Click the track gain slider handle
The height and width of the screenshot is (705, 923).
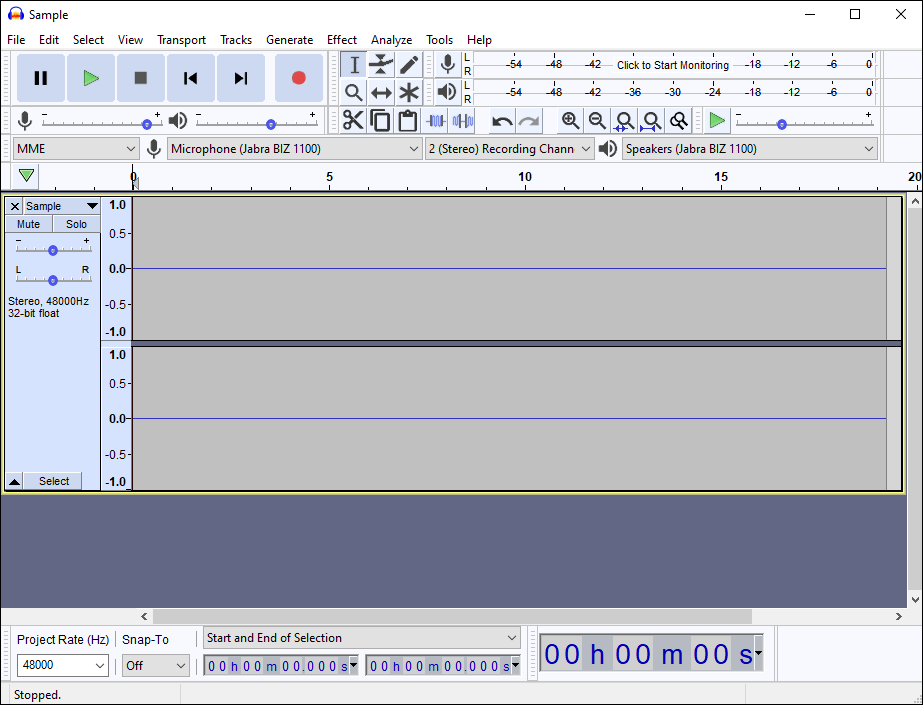pyautogui.click(x=53, y=250)
